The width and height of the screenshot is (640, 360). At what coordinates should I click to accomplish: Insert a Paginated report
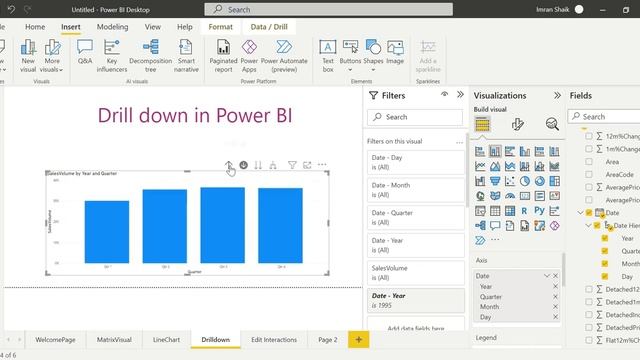(x=223, y=56)
